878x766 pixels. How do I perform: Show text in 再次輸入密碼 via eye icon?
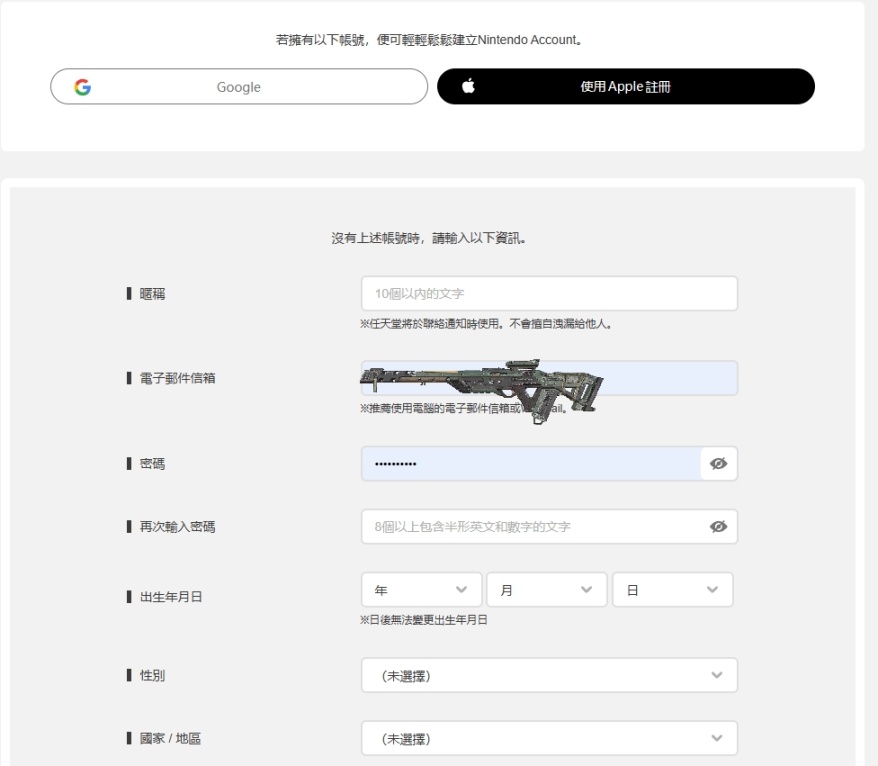[718, 526]
